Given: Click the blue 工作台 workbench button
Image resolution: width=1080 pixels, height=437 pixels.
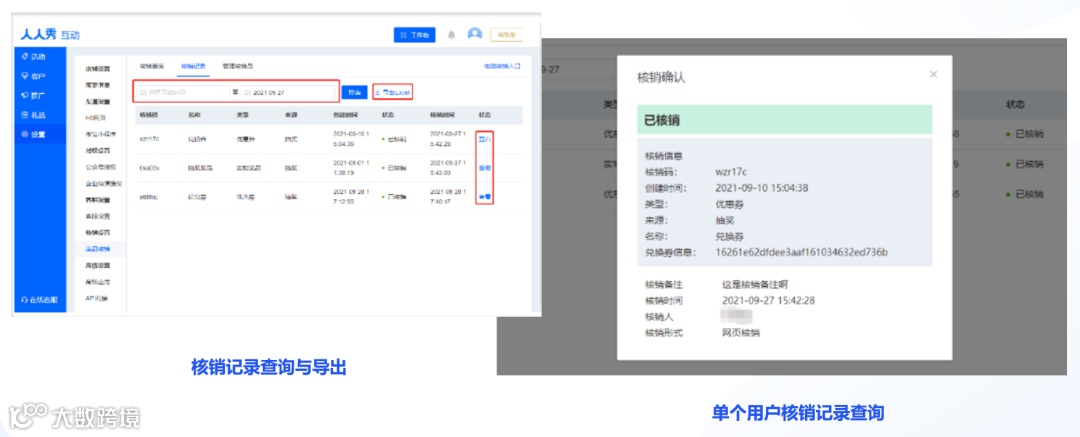Looking at the screenshot, I should [415, 34].
